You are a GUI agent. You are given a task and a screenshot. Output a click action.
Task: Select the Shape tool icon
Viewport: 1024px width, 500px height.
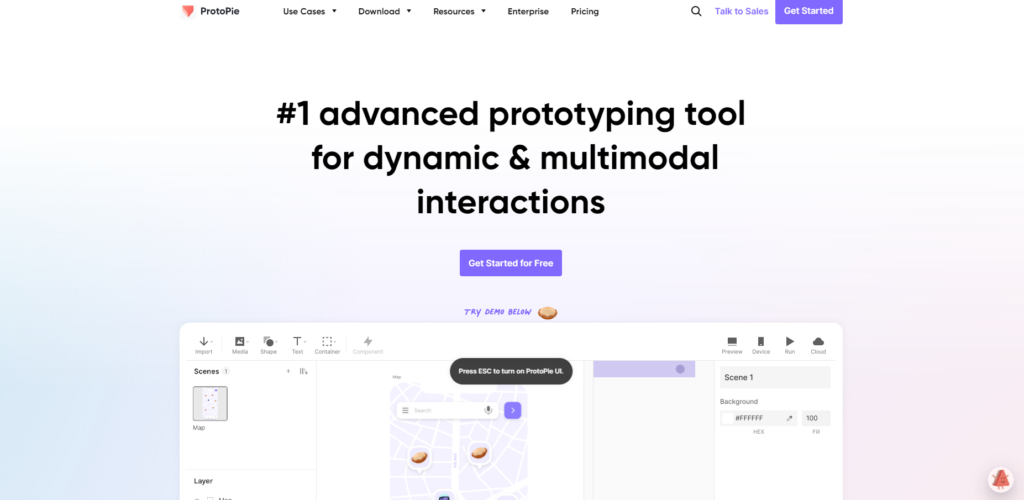268,343
